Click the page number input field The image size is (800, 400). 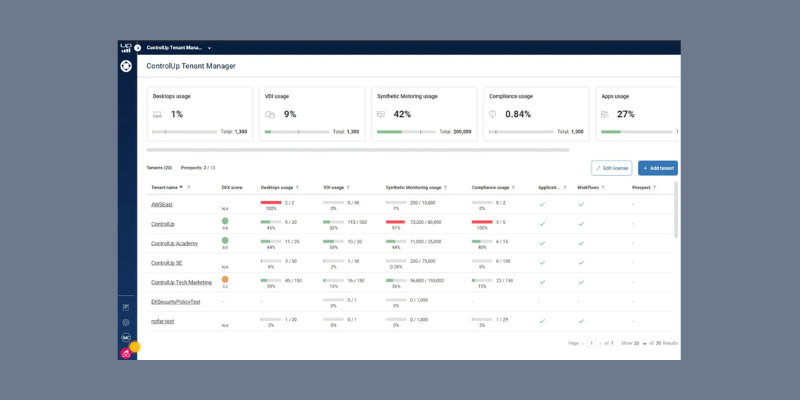coord(591,343)
